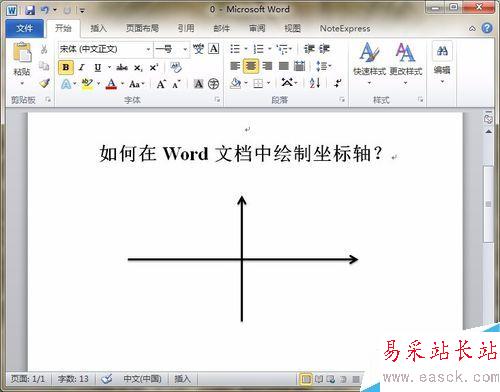The image size is (500, 392).
Task: Align text right
Action: (x=267, y=66)
